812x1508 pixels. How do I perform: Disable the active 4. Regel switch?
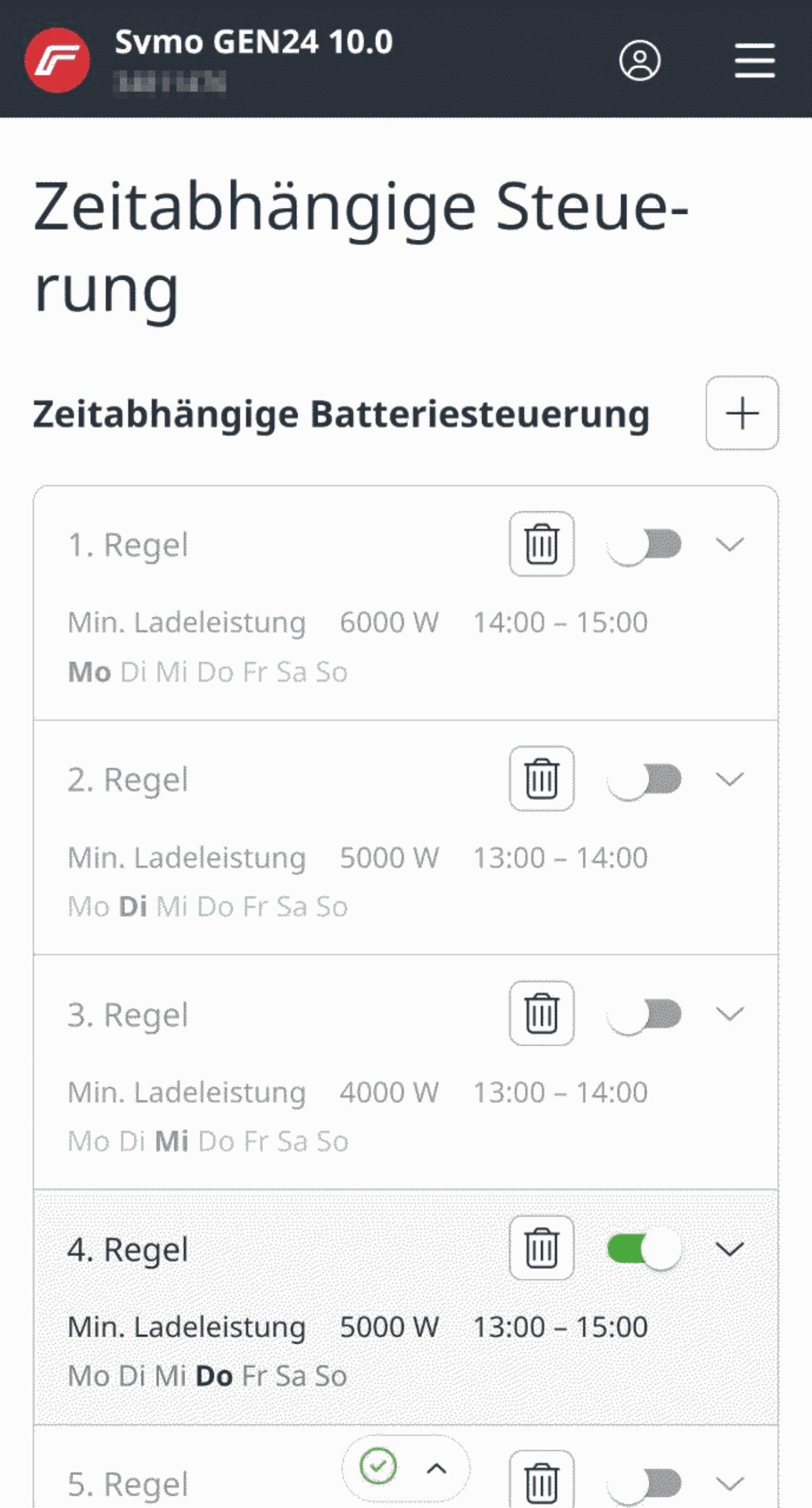click(x=645, y=1249)
